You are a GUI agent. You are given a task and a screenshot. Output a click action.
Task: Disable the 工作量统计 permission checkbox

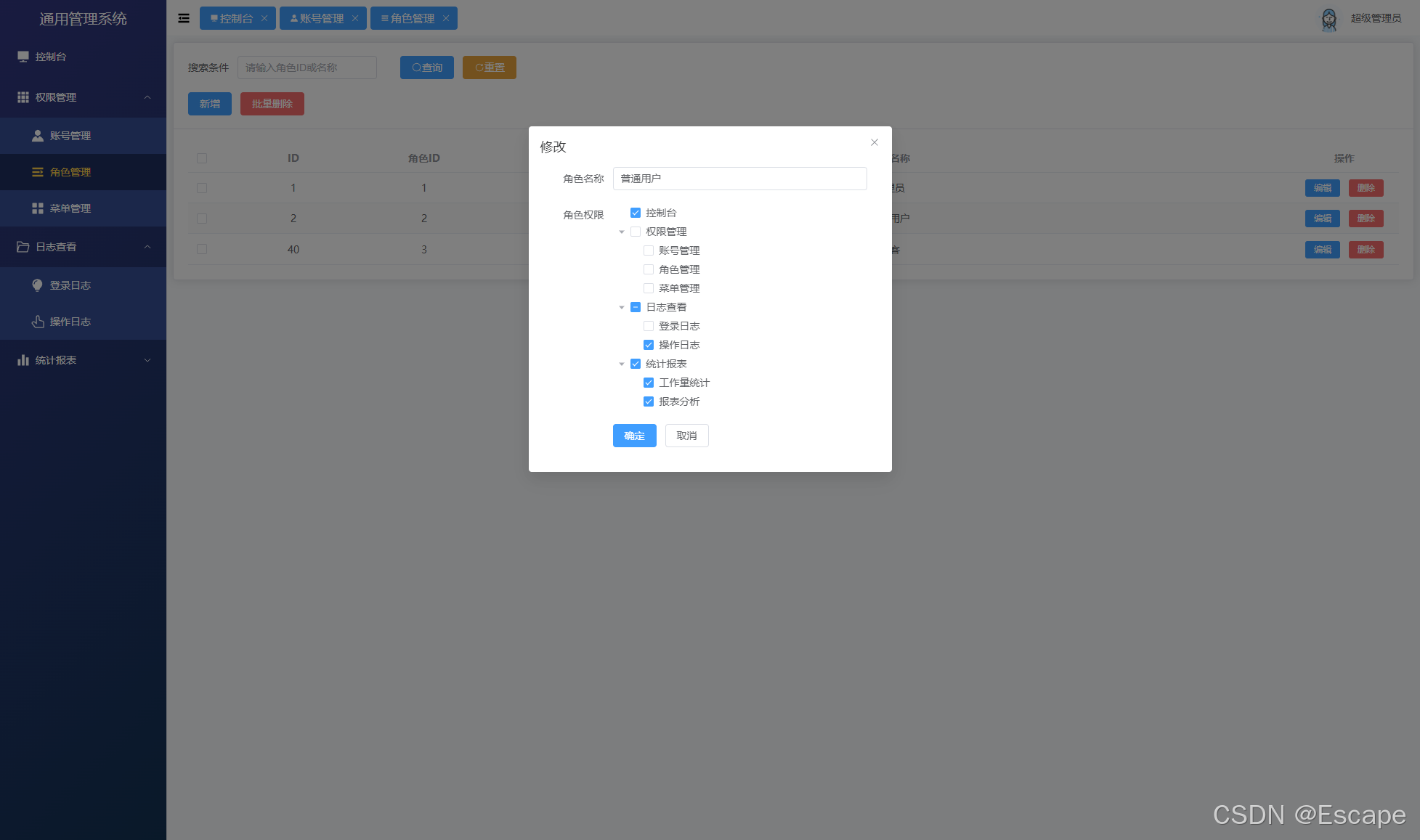[649, 382]
